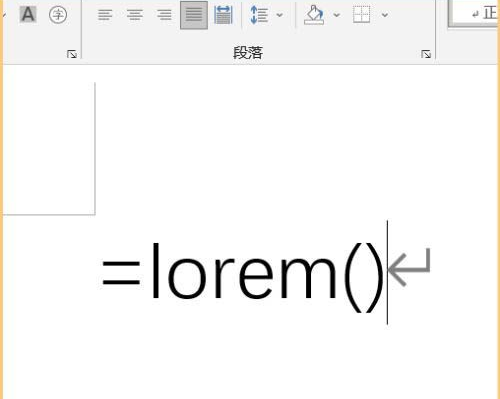The width and height of the screenshot is (500, 399).
Task: Toggle justify alignment
Action: click(x=194, y=15)
